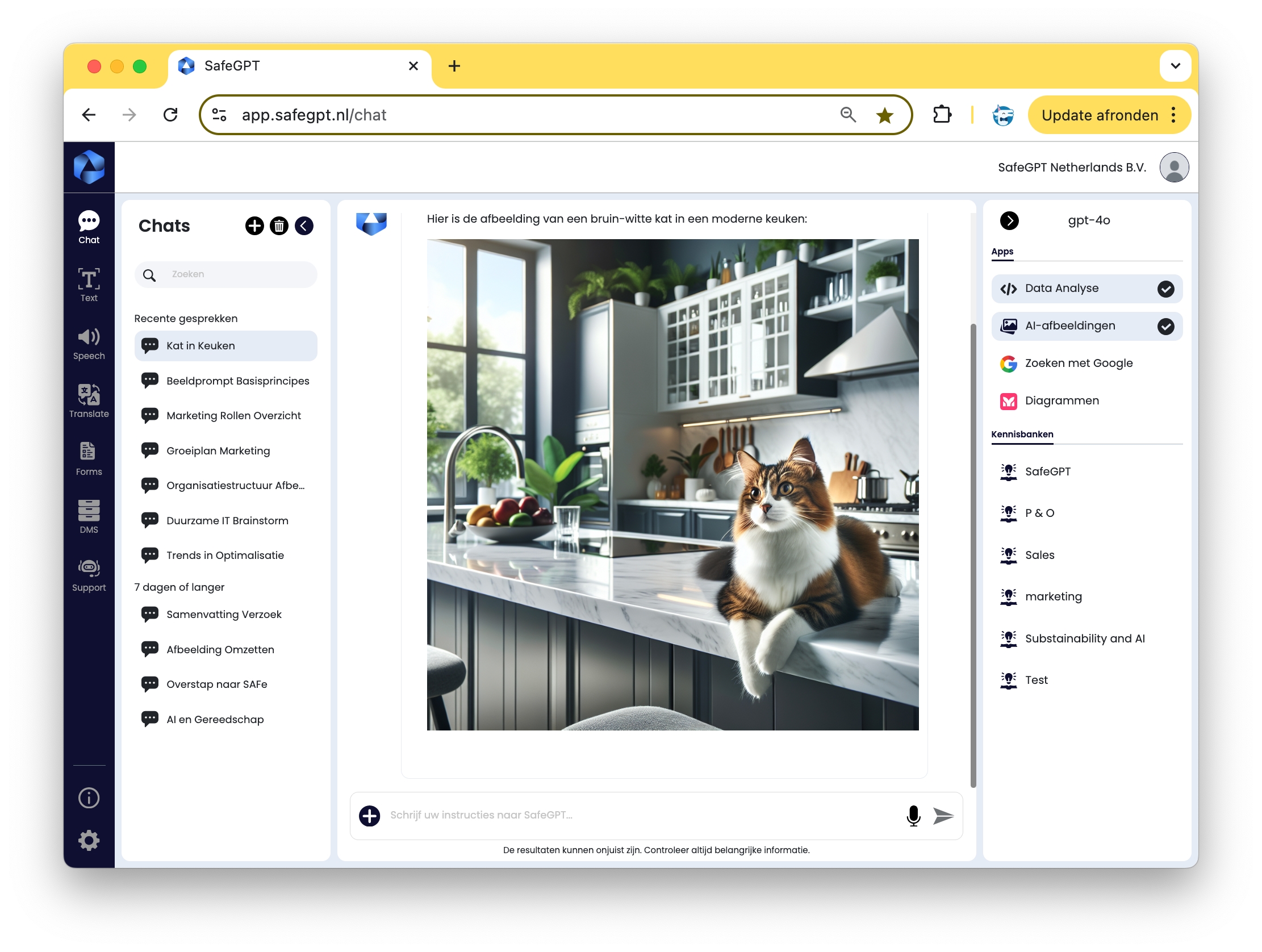Open Chrome menu three dots

pyautogui.click(x=1173, y=115)
